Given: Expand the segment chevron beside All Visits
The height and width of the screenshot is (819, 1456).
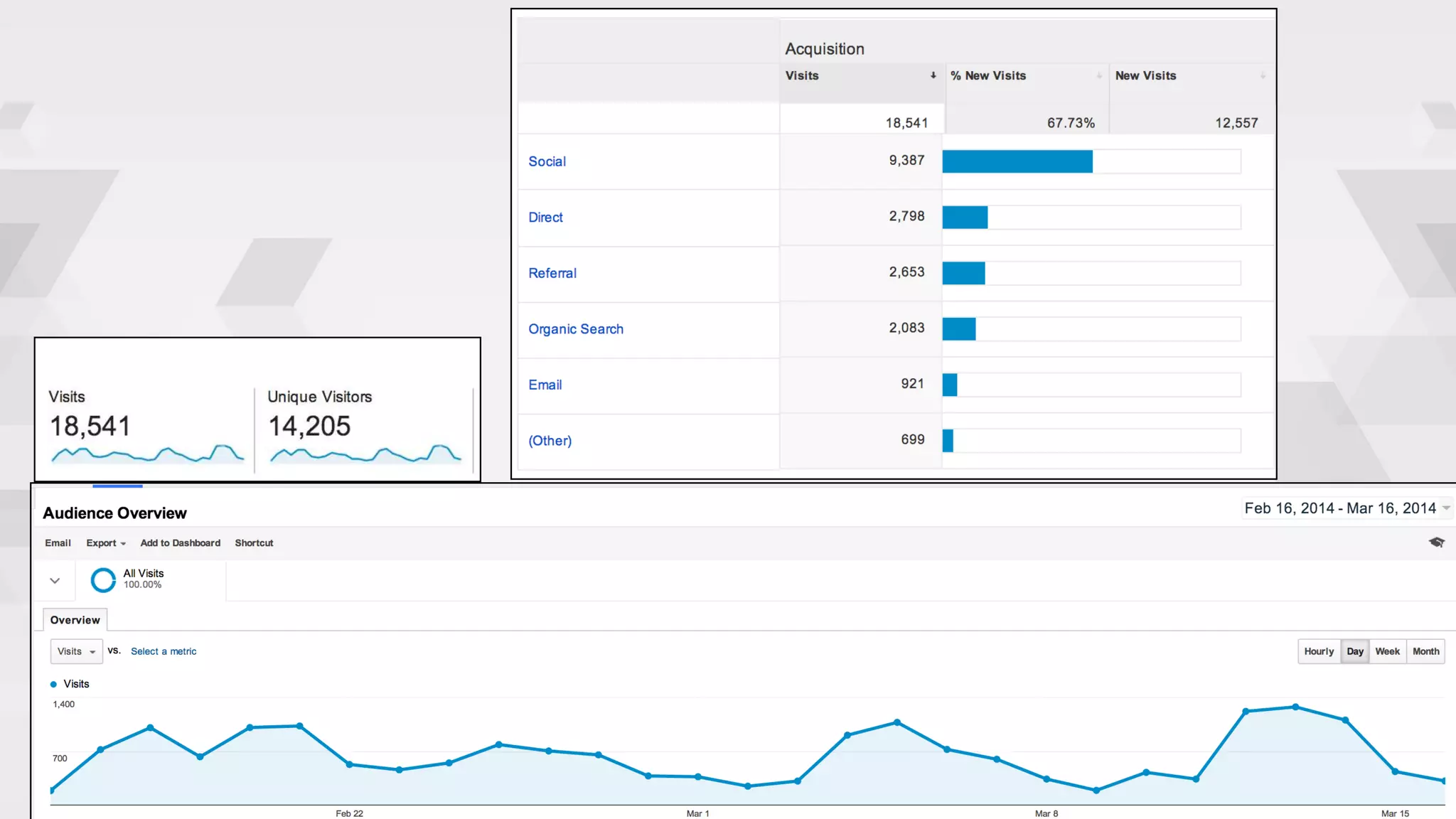Looking at the screenshot, I should click(x=55, y=581).
